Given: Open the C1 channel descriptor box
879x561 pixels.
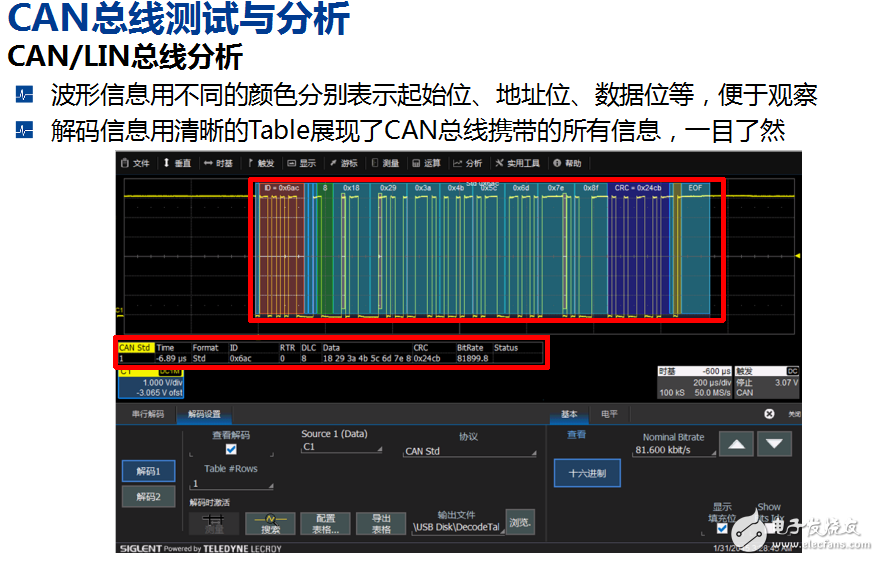Looking at the screenshot, I should pos(150,382).
